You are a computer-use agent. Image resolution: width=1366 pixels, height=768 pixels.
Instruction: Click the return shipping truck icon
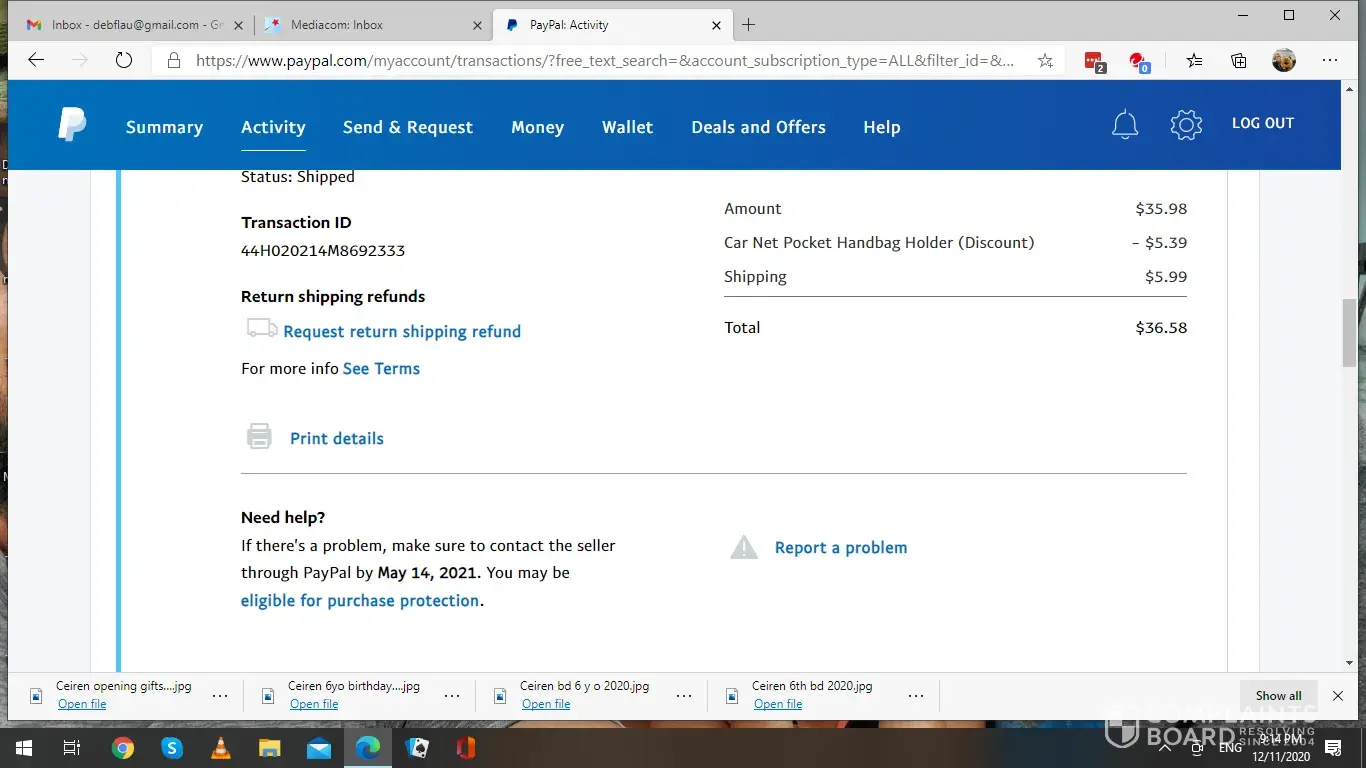262,329
